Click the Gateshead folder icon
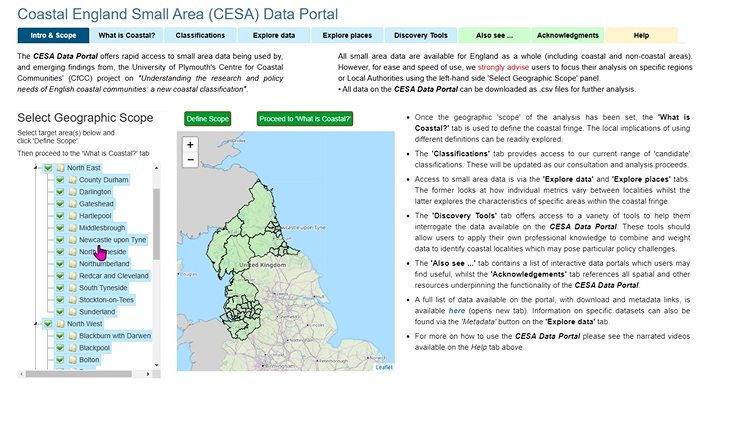The height and width of the screenshot is (427, 732). click(72, 204)
